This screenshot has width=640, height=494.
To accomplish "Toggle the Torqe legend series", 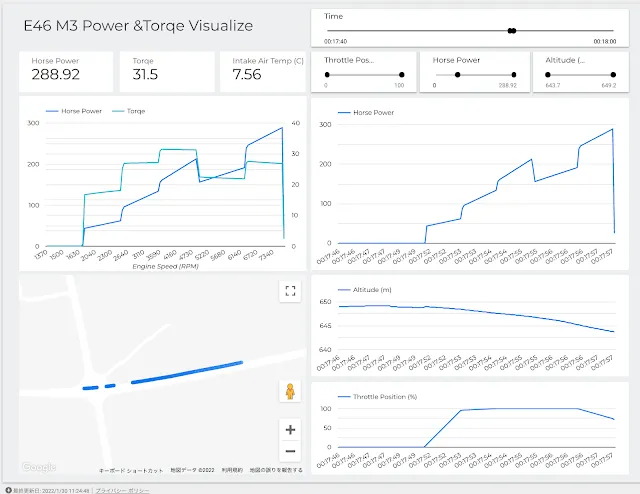I will click(x=129, y=111).
